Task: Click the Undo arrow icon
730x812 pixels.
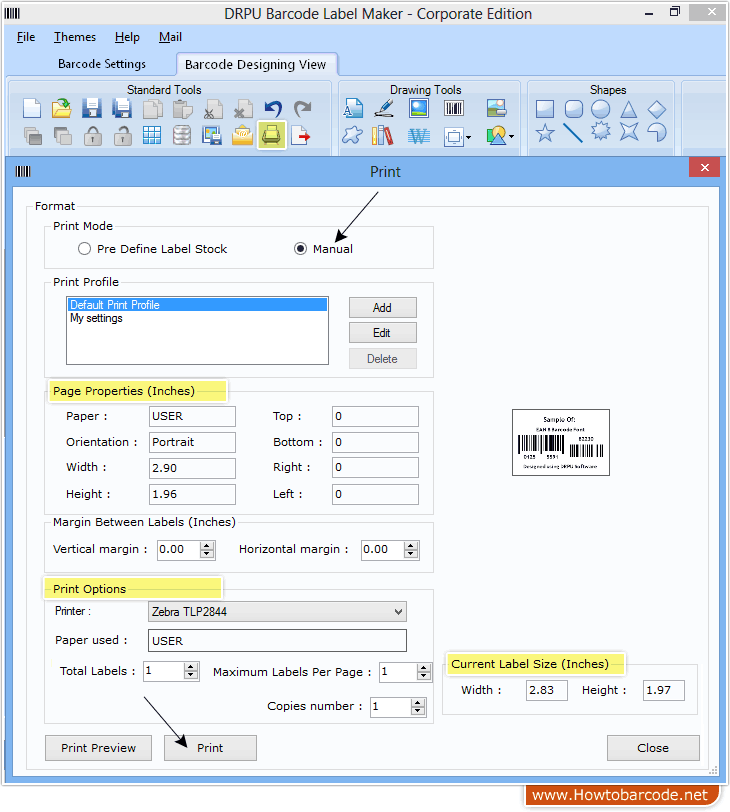Action: [273, 109]
